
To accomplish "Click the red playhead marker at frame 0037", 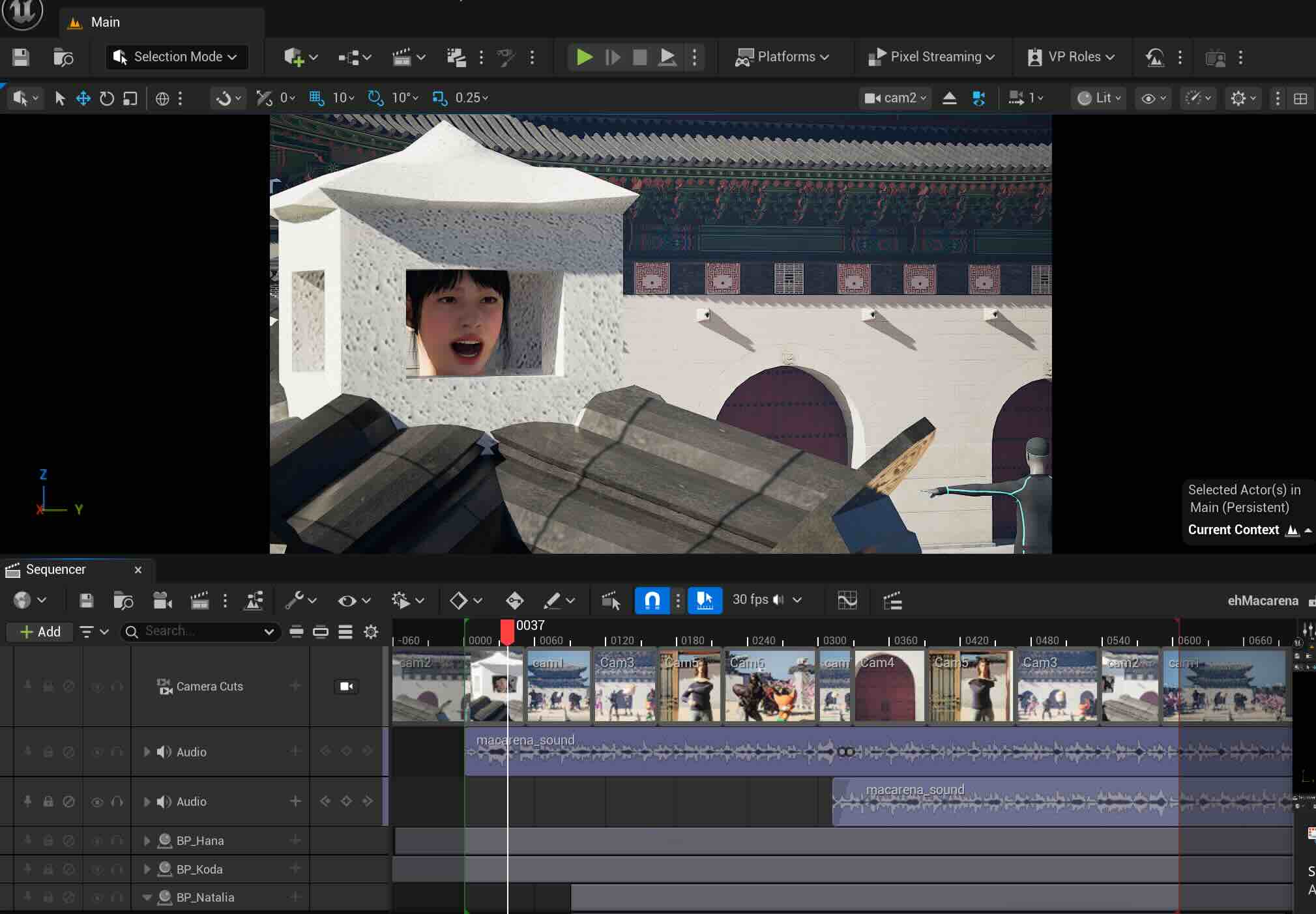I will tap(507, 631).
